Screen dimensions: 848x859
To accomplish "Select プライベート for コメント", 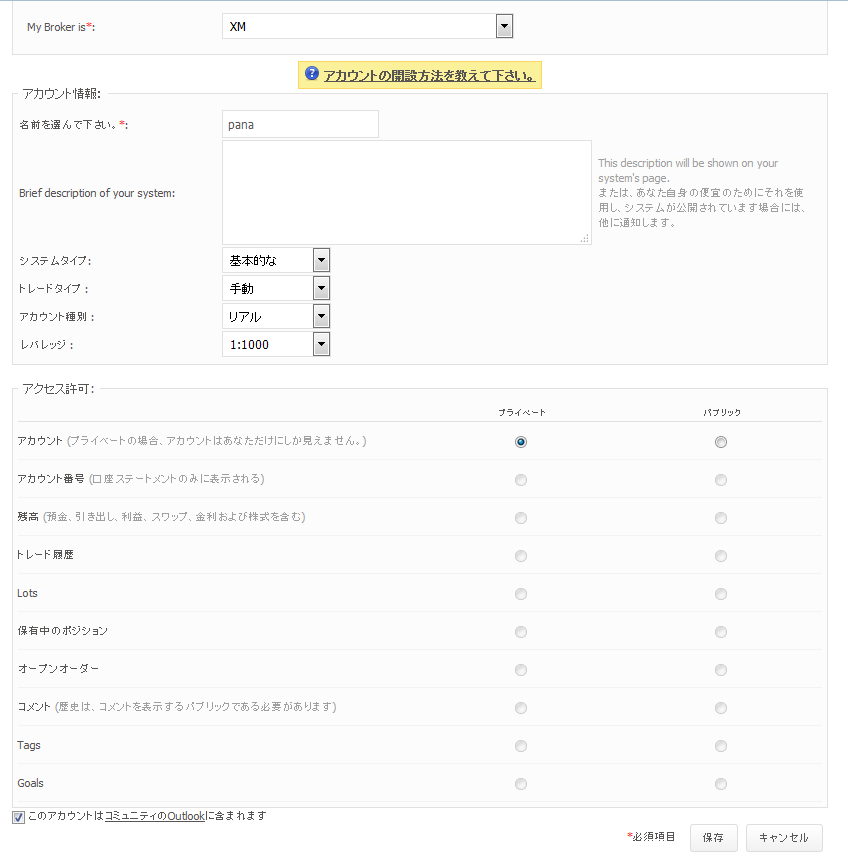I will pos(520,707).
